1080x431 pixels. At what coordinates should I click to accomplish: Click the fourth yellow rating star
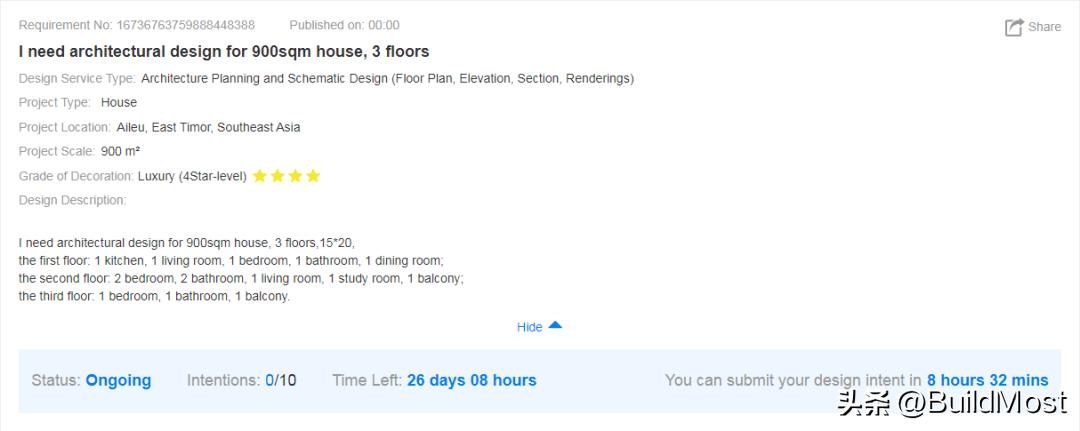click(313, 176)
